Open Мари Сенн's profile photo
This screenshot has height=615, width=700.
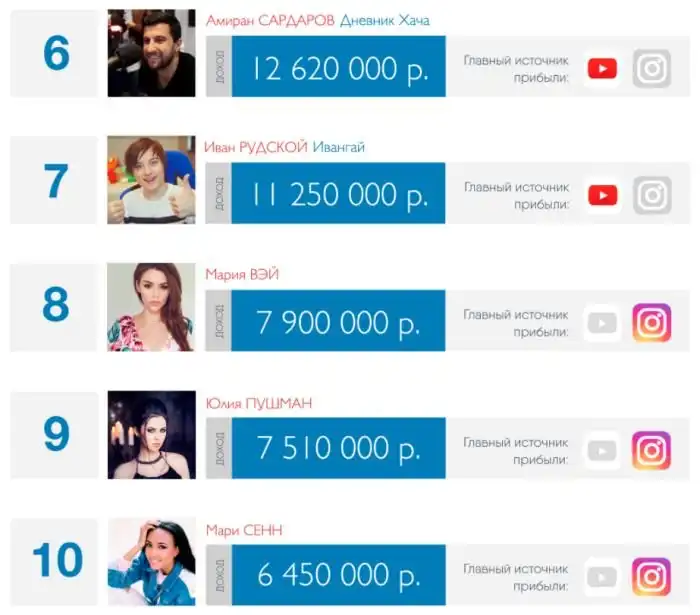click(151, 561)
